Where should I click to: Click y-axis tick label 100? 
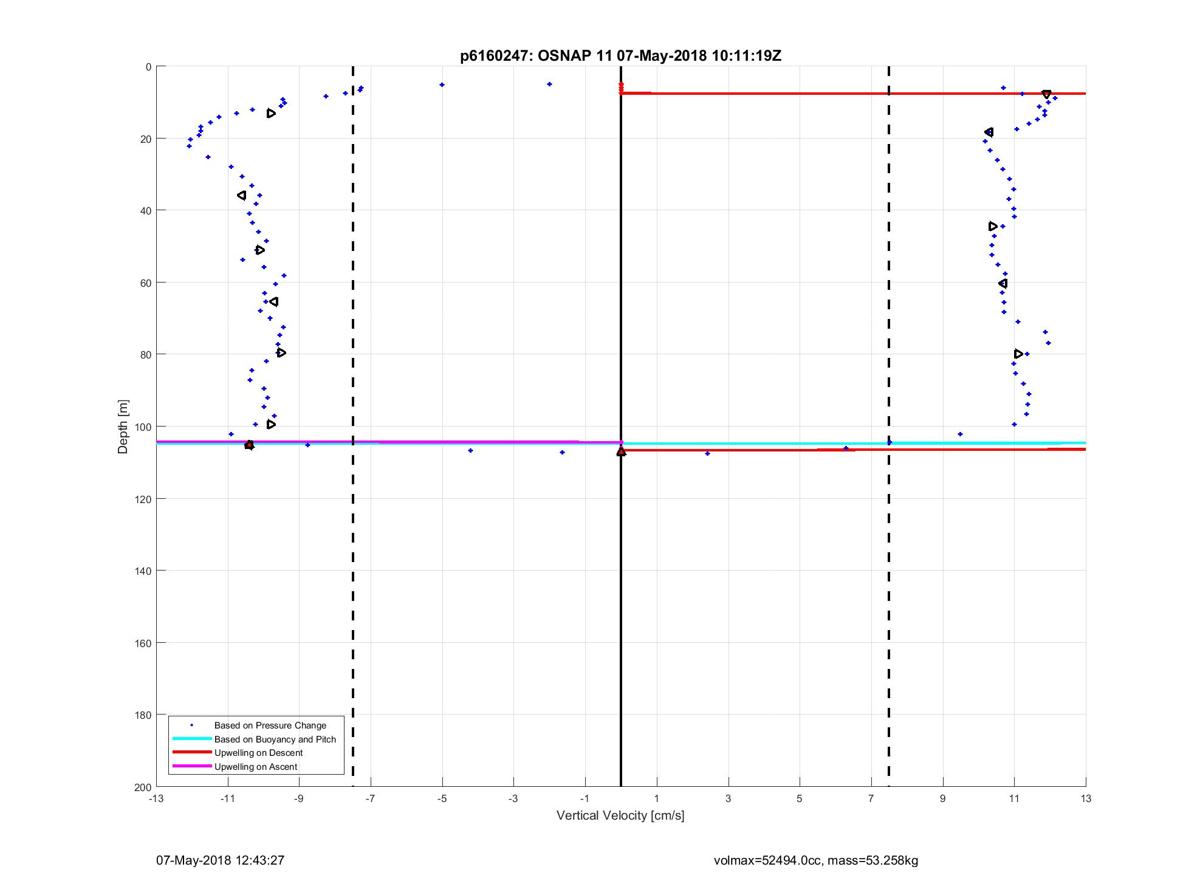(x=142, y=427)
